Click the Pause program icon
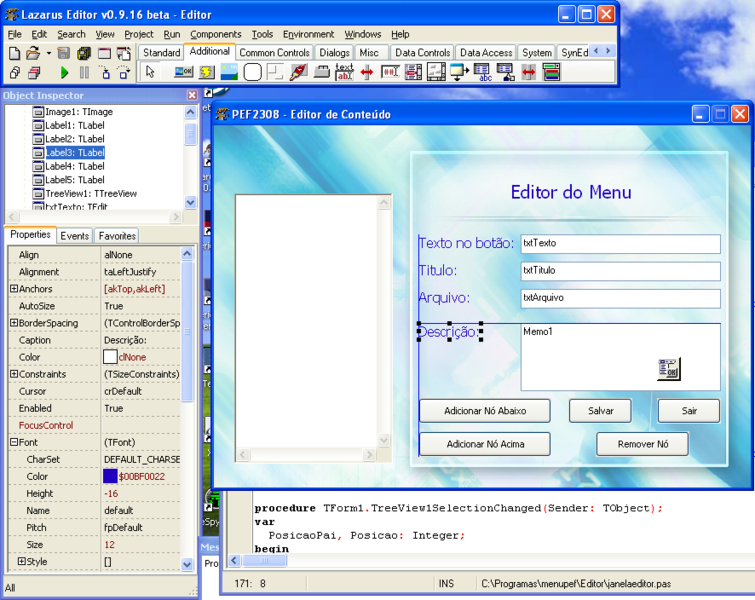 [84, 73]
